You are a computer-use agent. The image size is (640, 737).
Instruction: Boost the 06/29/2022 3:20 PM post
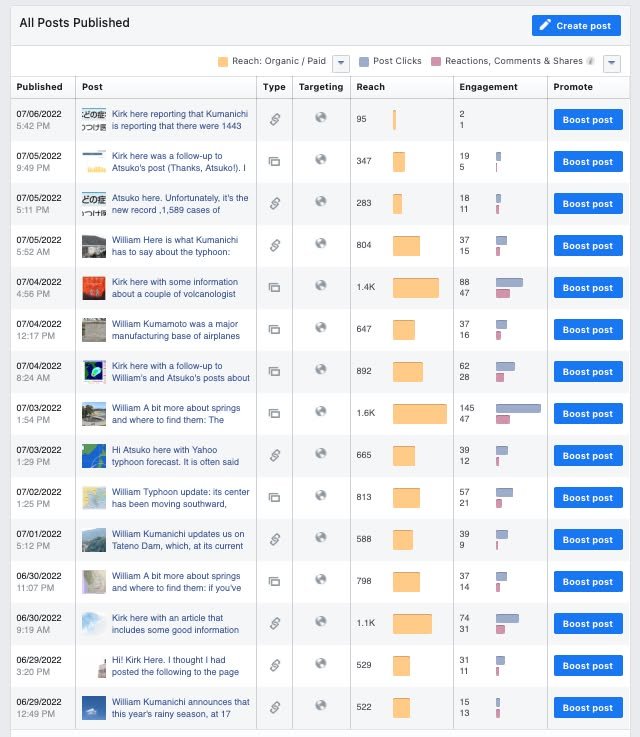587,666
